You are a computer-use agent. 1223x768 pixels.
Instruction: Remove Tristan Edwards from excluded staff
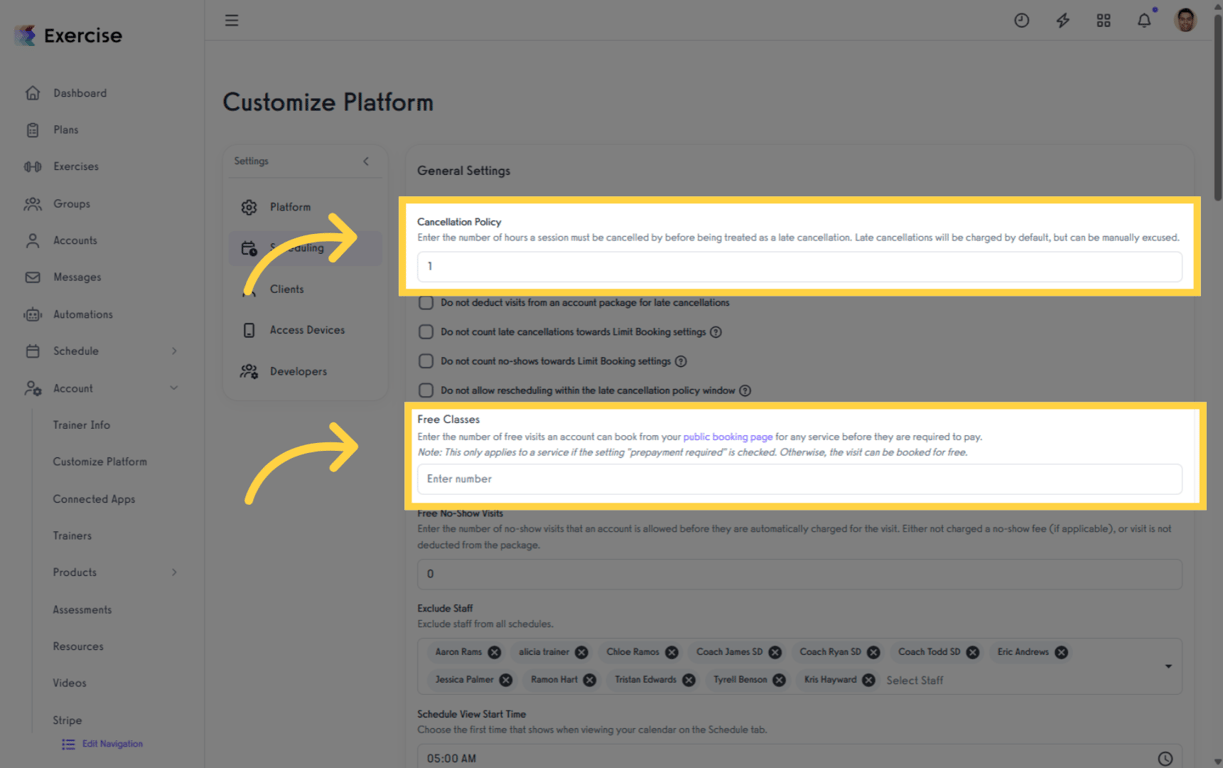tap(688, 680)
